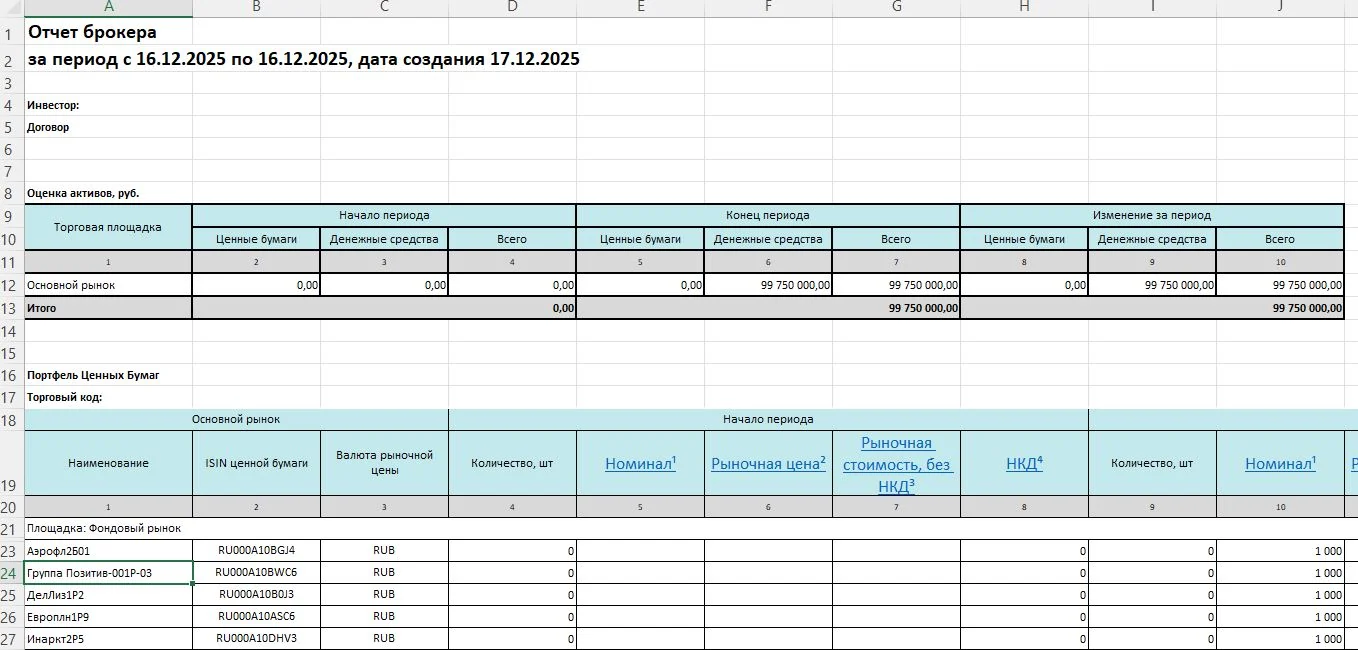
Task: Select the 'Торговая площадка' header cell
Action: tap(108, 227)
